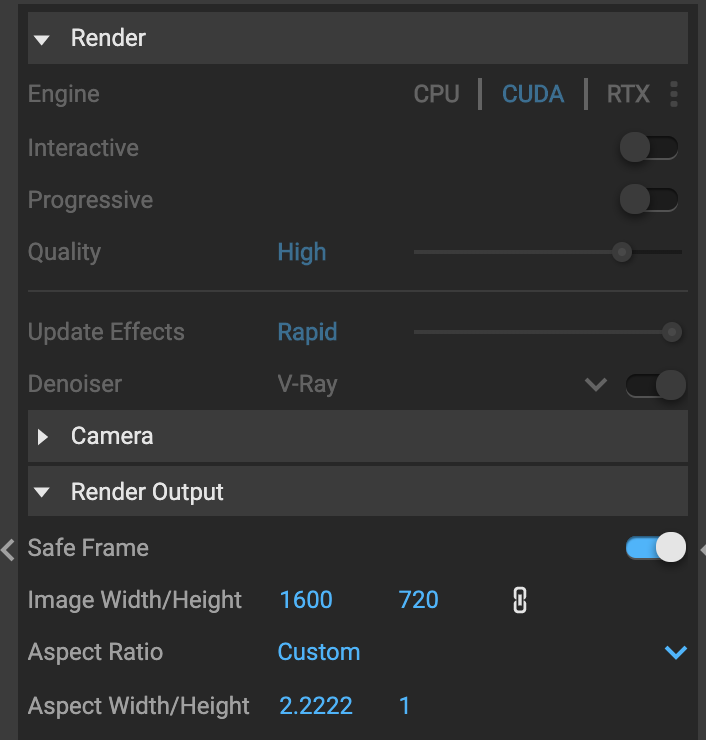Image resolution: width=706 pixels, height=740 pixels.
Task: Toggle the Interactive render switch
Action: pyautogui.click(x=649, y=148)
